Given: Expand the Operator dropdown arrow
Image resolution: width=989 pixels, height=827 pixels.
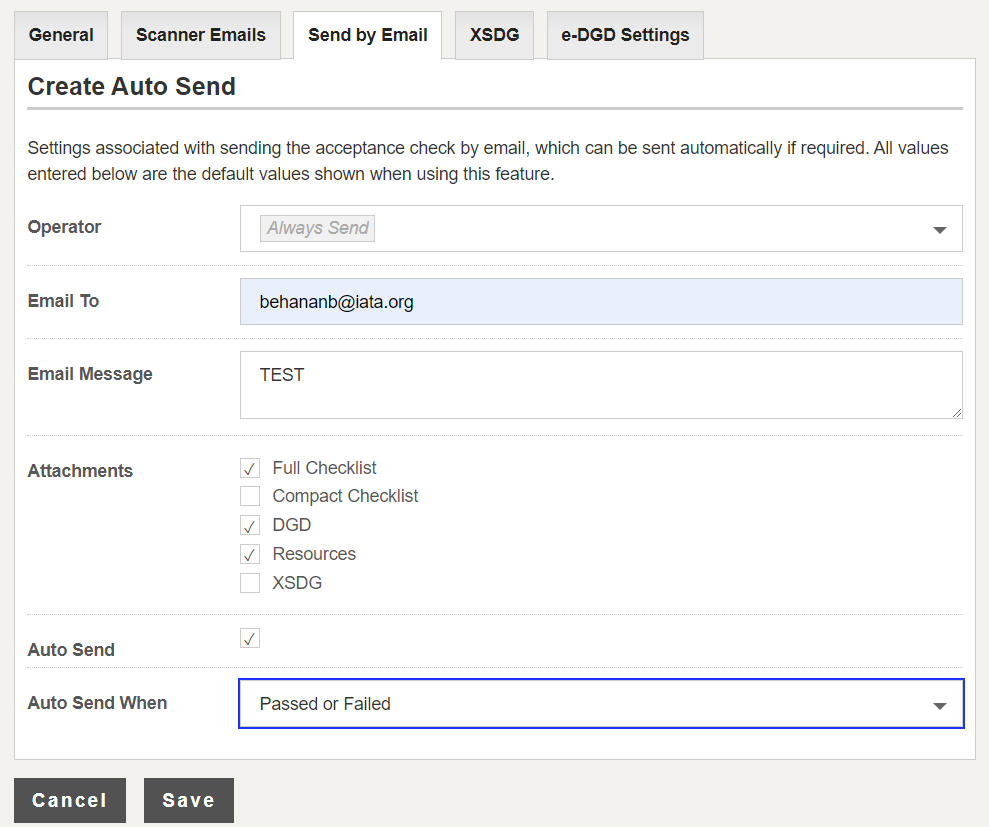Looking at the screenshot, I should [x=939, y=230].
